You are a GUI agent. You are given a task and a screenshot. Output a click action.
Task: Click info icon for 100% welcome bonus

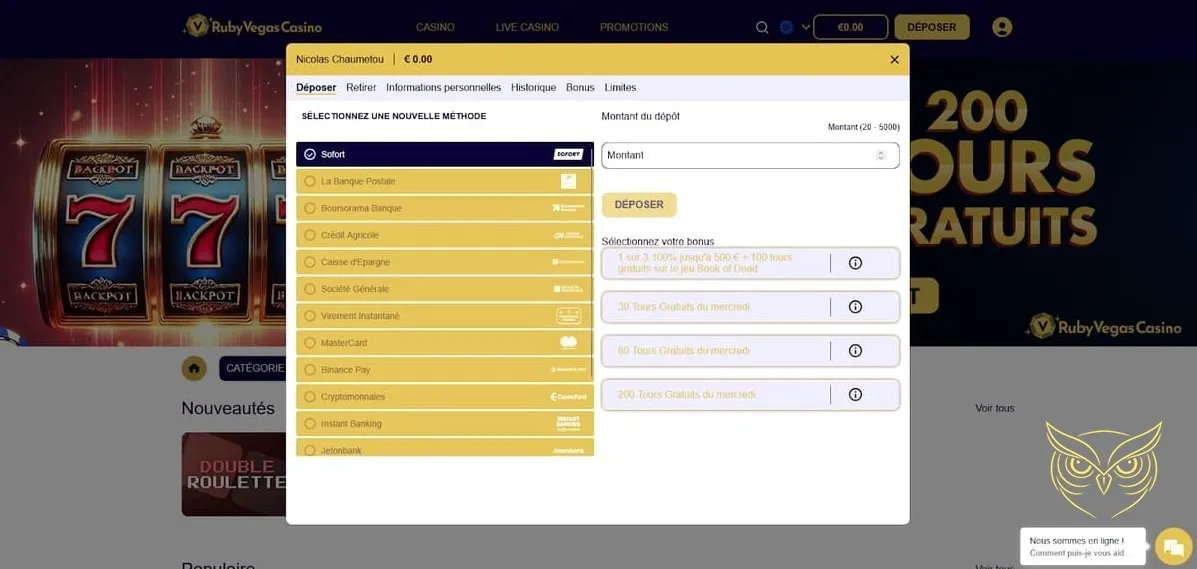(x=855, y=263)
